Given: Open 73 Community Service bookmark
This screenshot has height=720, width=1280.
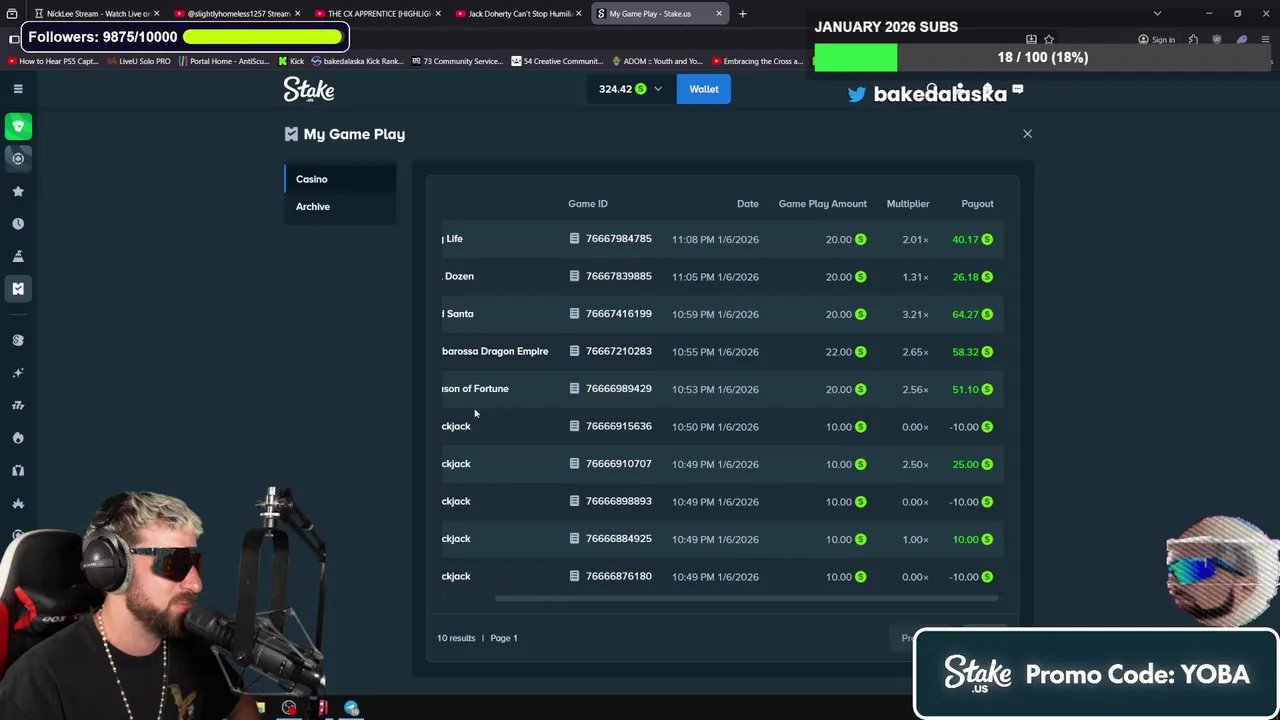Looking at the screenshot, I should tap(455, 61).
